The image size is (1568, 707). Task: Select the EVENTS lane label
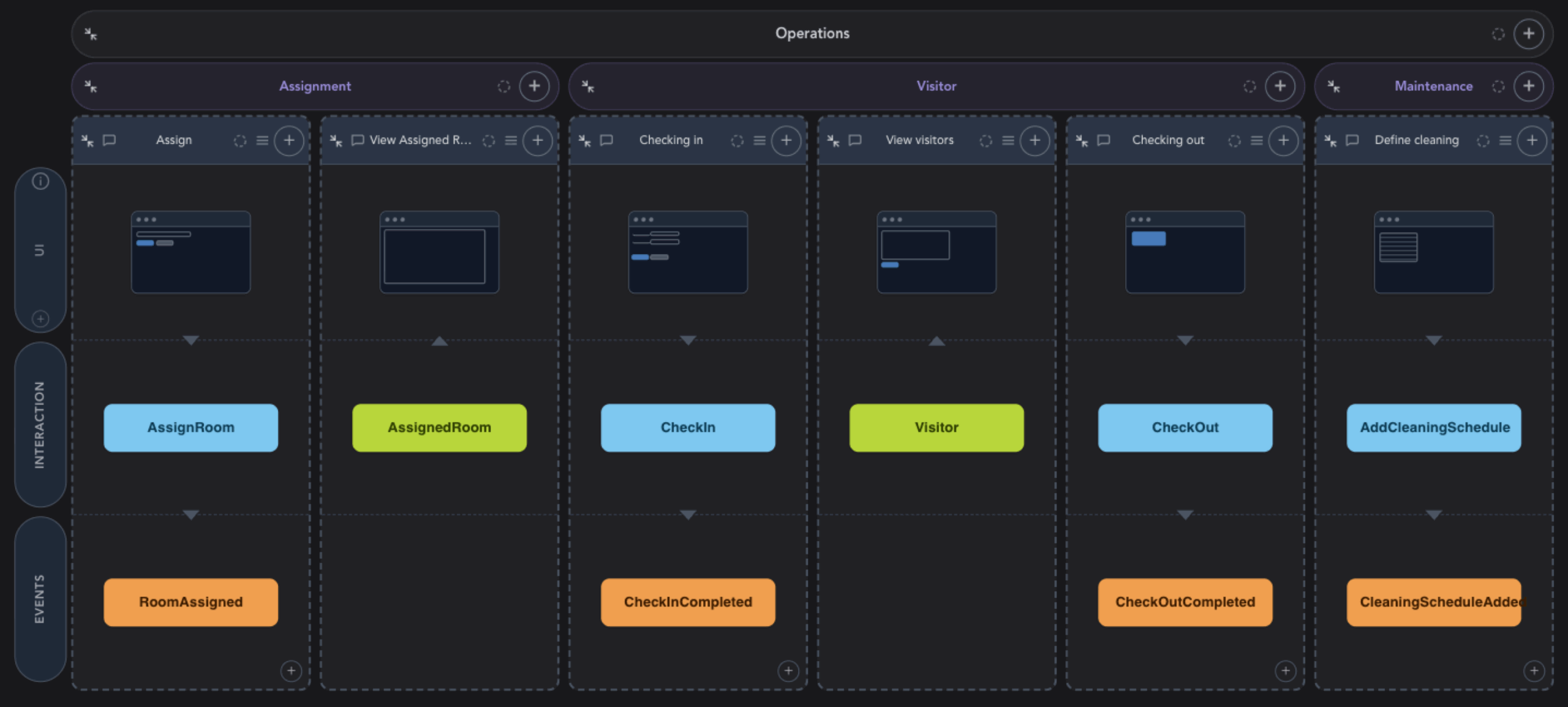40,599
